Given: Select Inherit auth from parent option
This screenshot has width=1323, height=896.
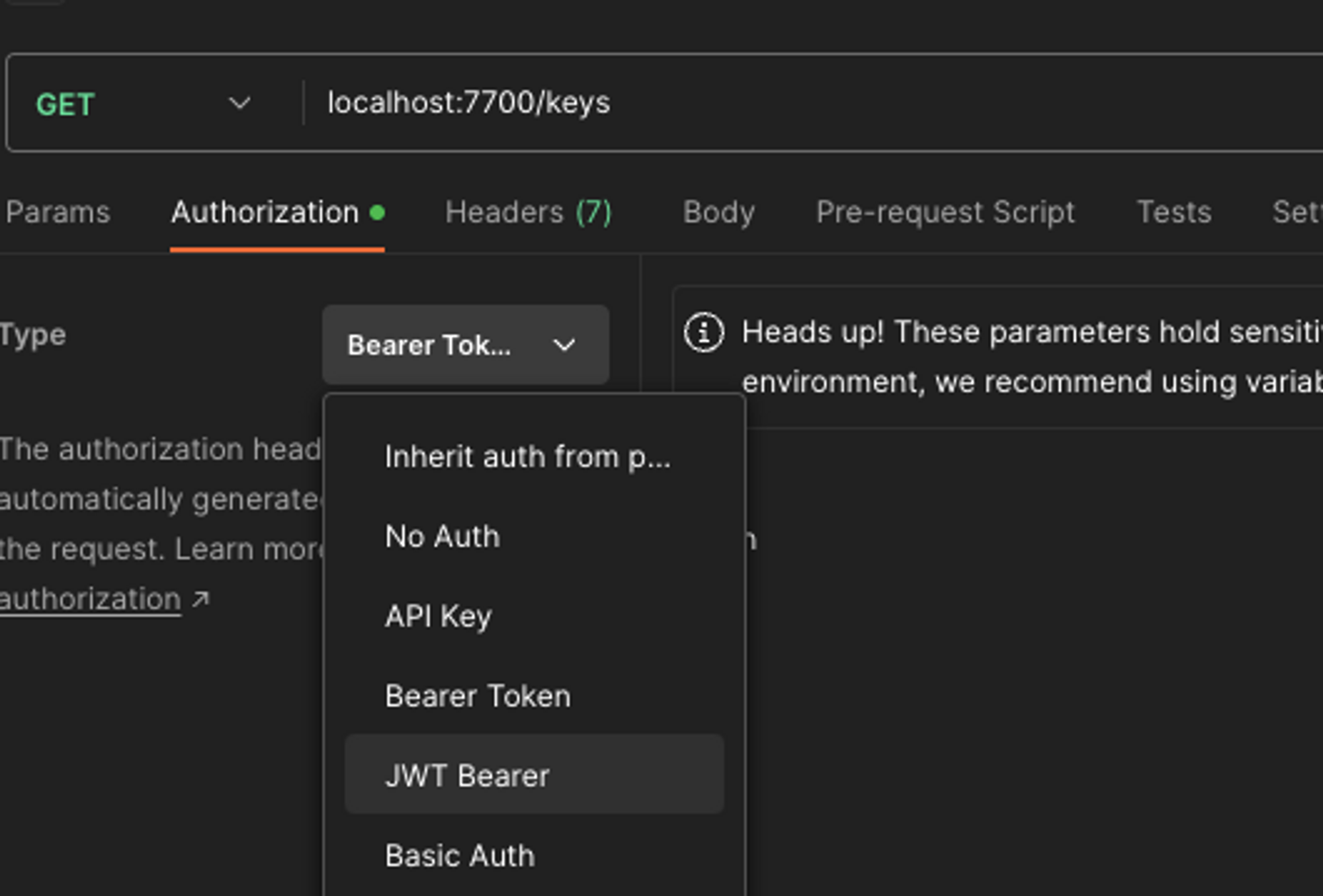Looking at the screenshot, I should click(x=527, y=457).
